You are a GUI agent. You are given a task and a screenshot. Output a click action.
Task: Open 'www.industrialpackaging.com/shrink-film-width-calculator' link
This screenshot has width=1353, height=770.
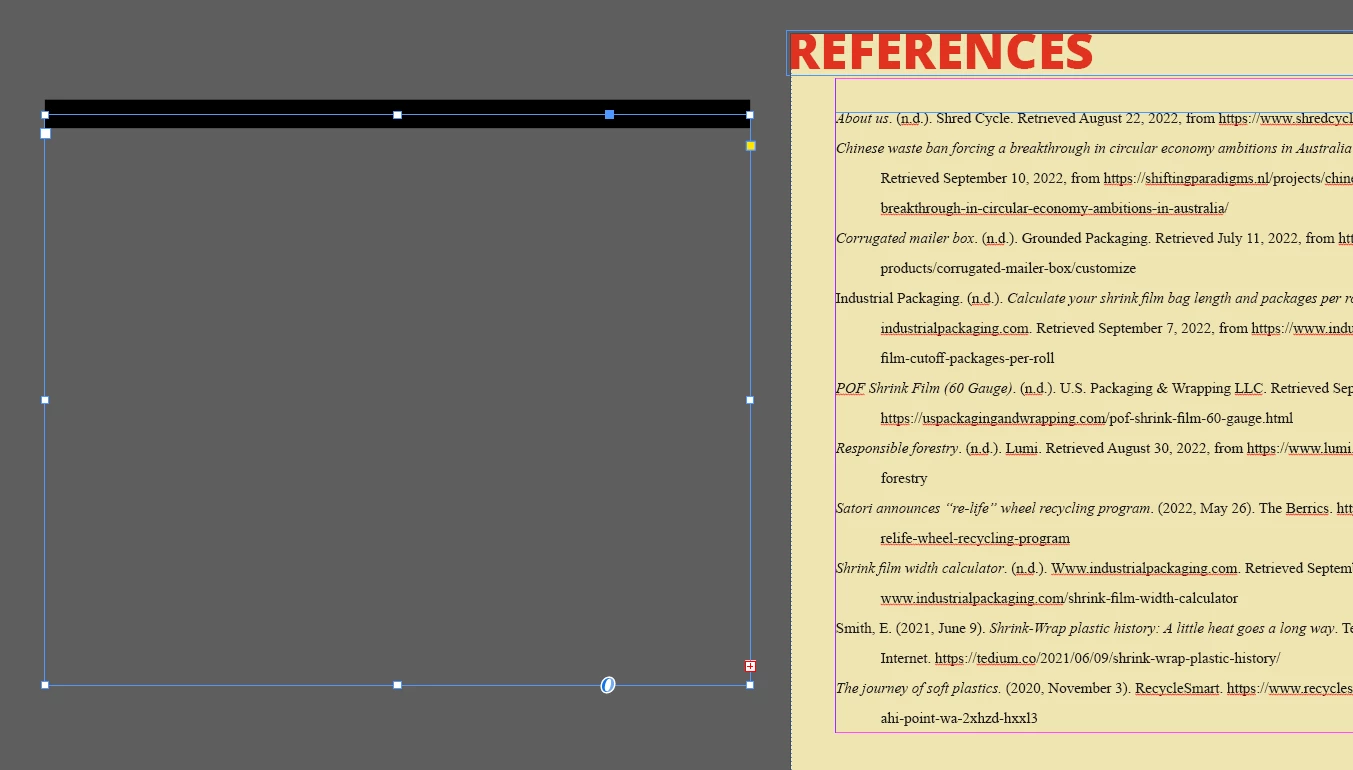[1059, 598]
